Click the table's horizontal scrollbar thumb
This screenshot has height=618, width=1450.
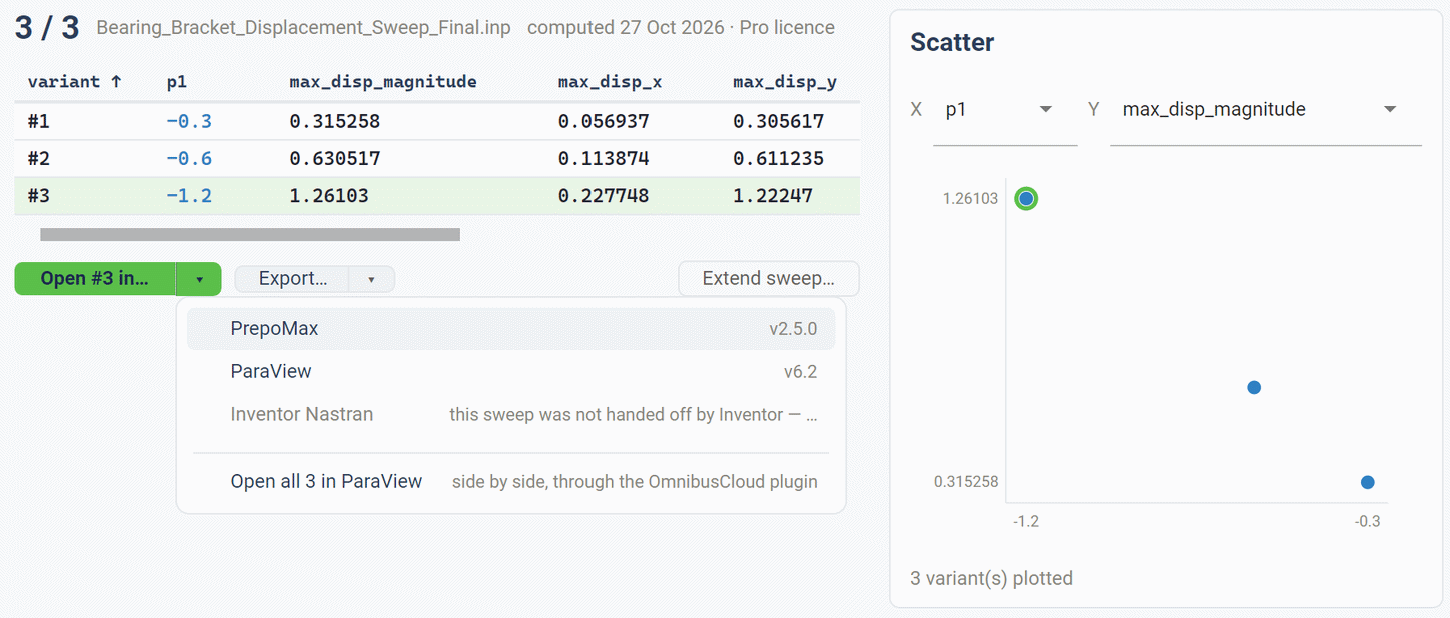tap(250, 235)
